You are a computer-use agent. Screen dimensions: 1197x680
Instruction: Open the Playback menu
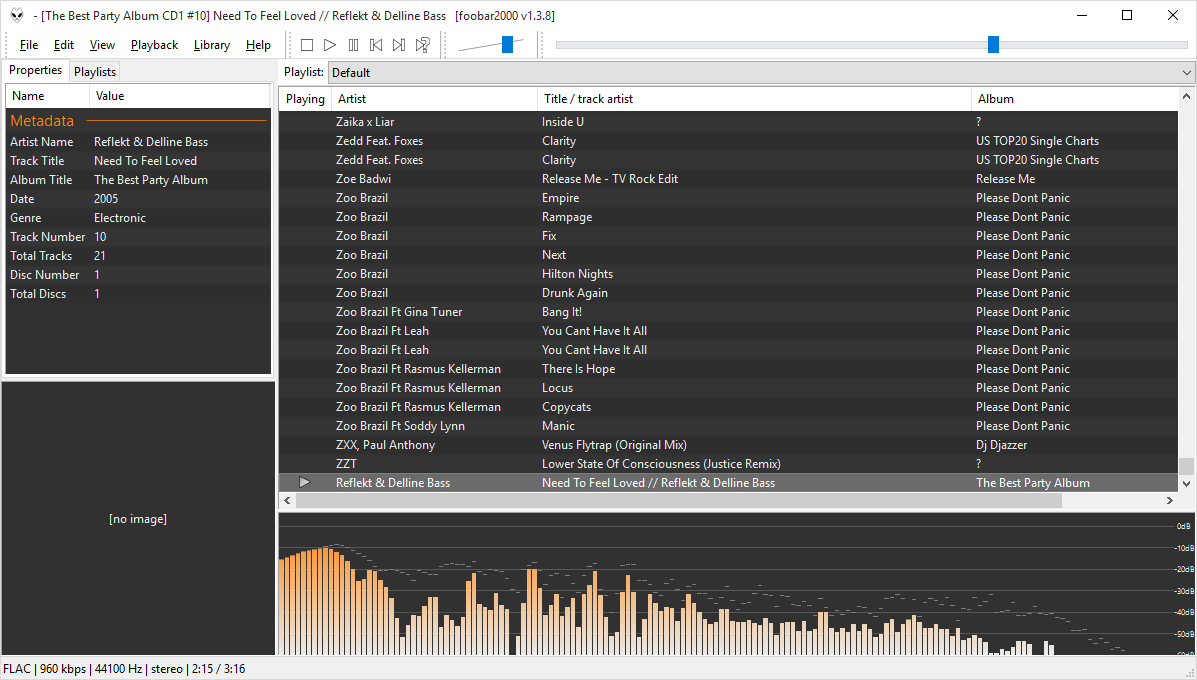154,45
